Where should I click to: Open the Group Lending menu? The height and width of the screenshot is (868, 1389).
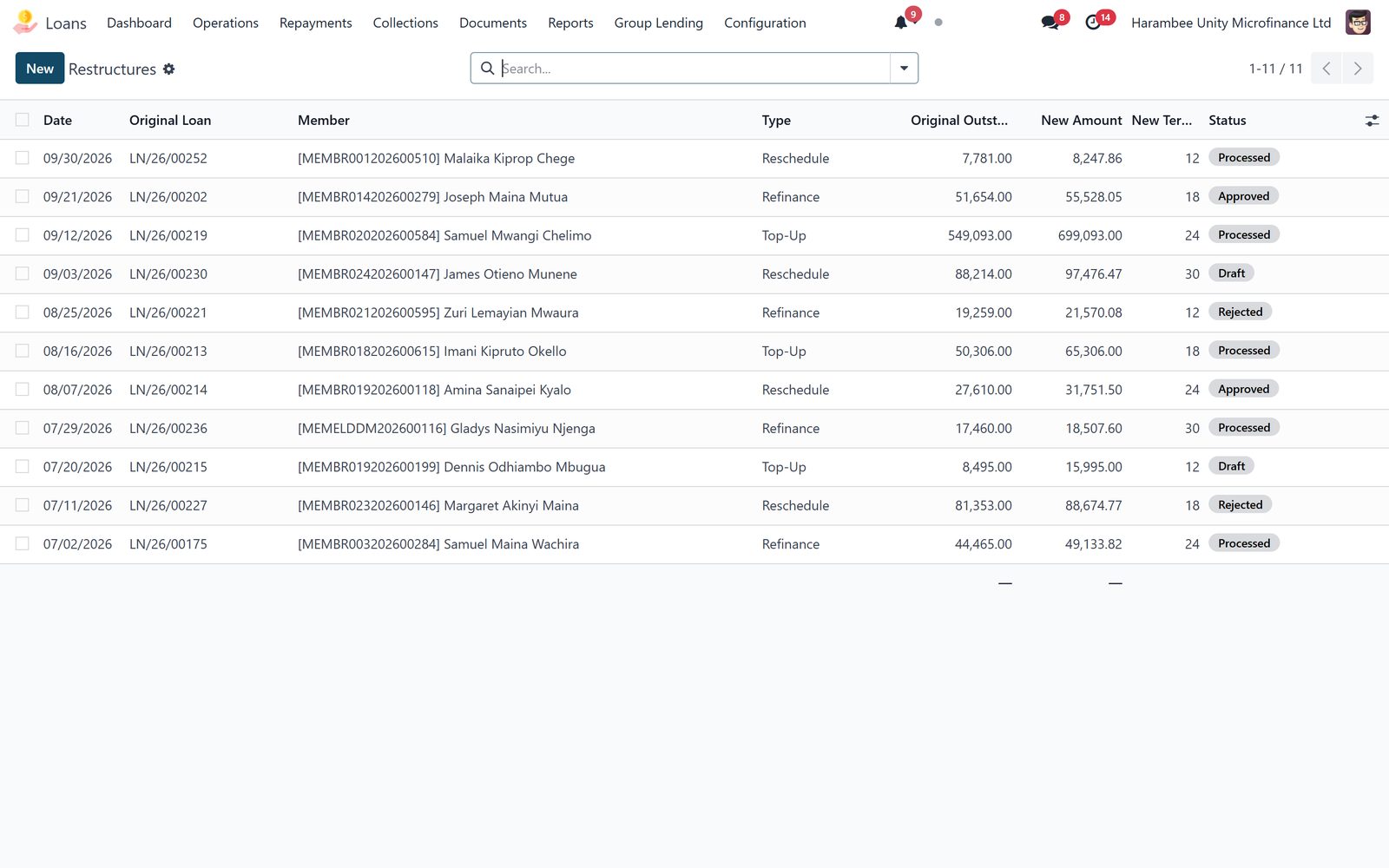(659, 23)
